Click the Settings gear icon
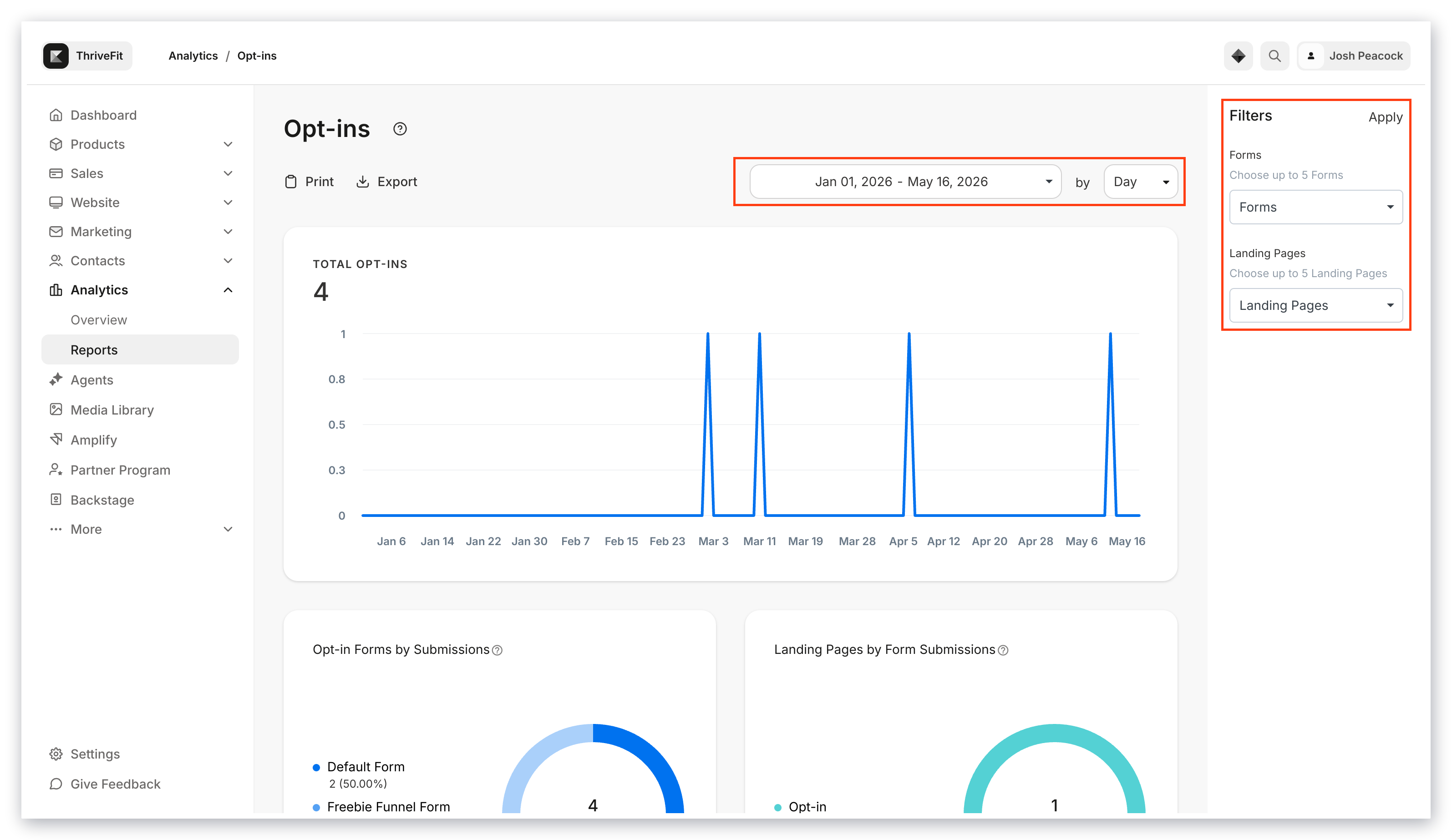Image resolution: width=1452 pixels, height=840 pixels. click(56, 754)
